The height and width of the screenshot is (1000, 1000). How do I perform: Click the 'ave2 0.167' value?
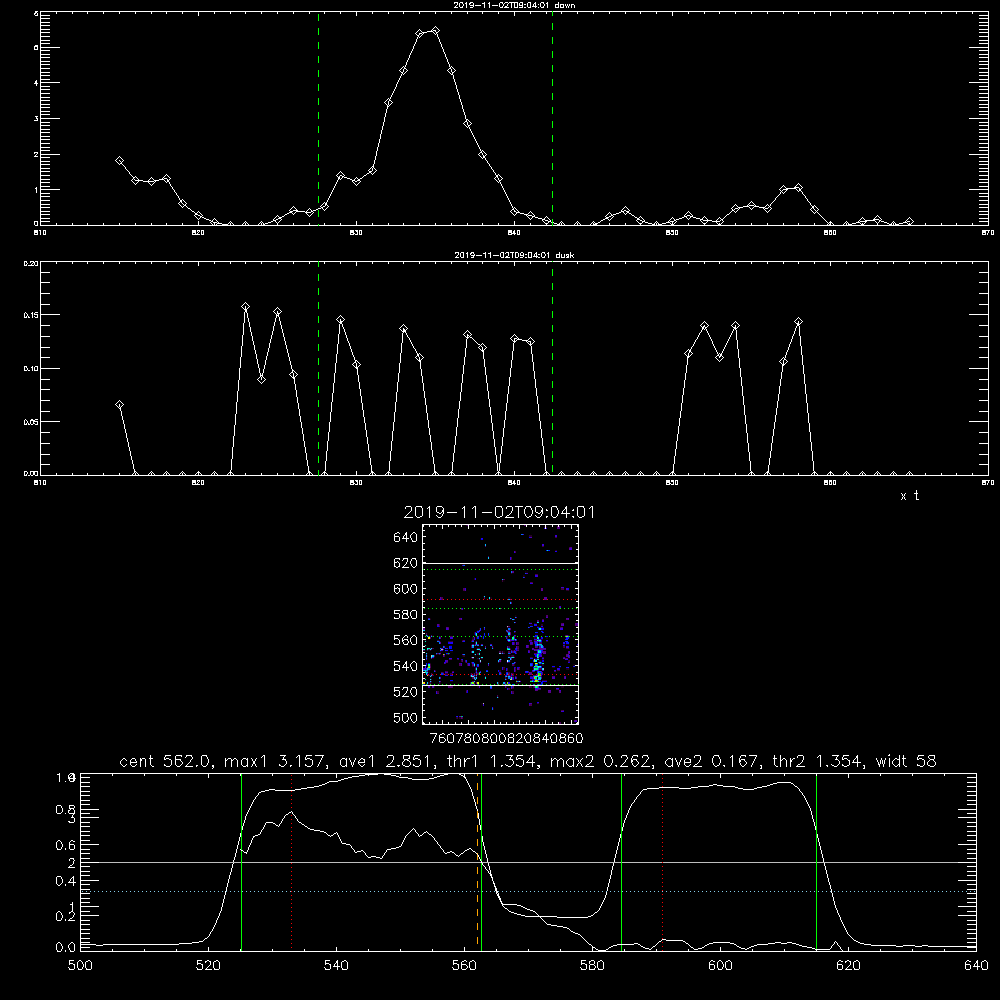pyautogui.click(x=712, y=761)
